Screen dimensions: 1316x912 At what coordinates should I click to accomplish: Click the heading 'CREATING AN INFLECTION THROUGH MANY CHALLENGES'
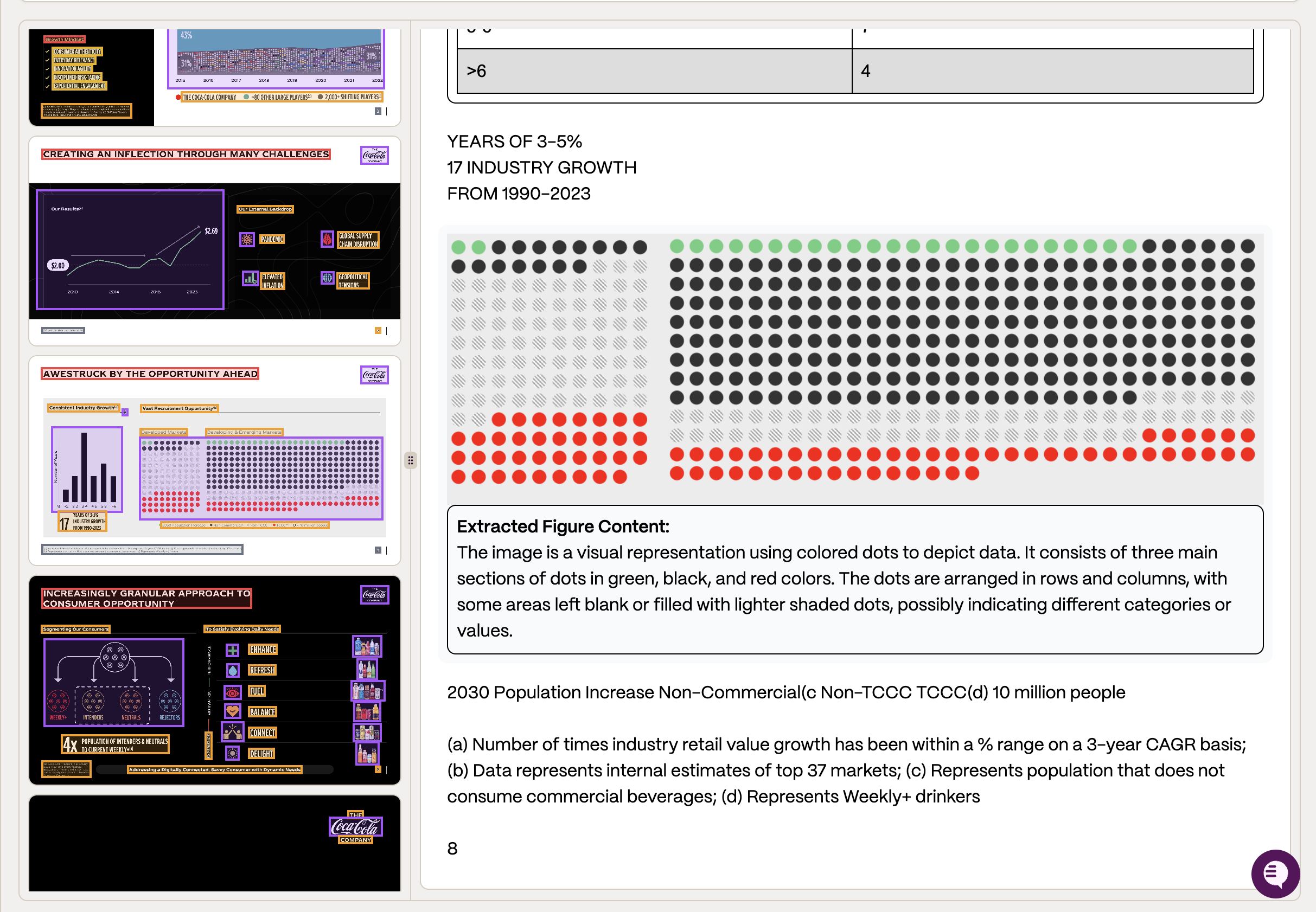(186, 155)
